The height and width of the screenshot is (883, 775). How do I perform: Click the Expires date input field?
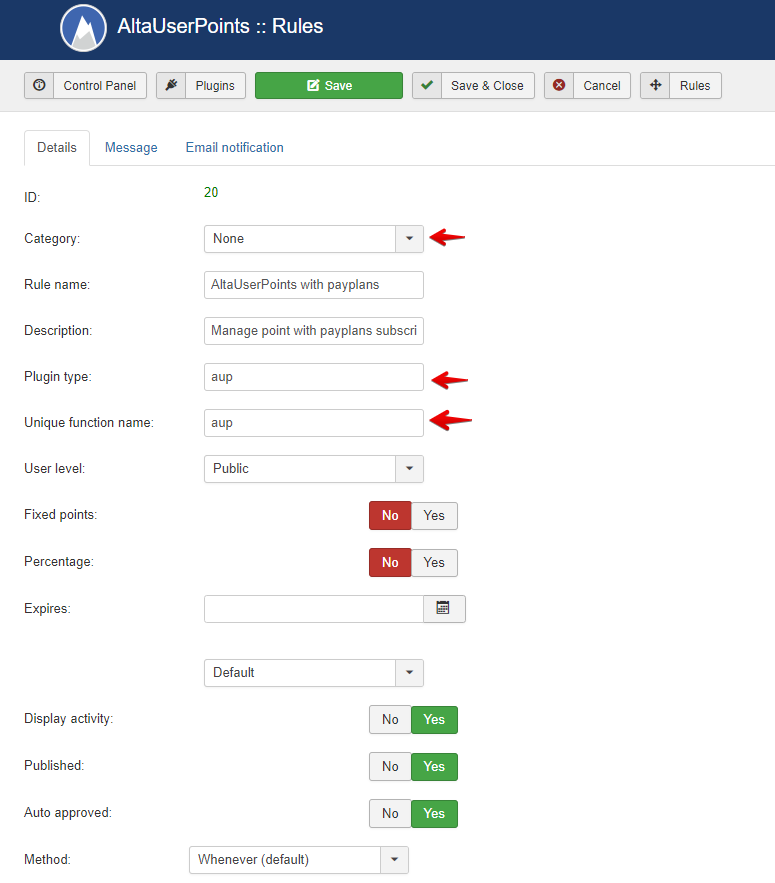click(x=314, y=609)
